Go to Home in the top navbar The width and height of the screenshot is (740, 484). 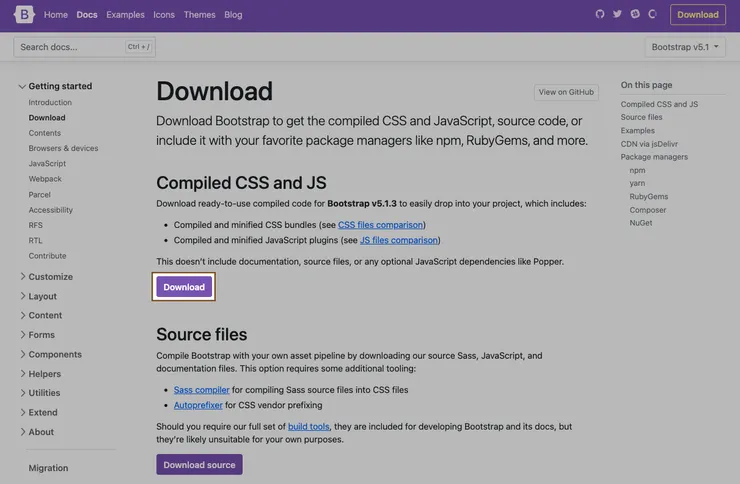tap(56, 15)
